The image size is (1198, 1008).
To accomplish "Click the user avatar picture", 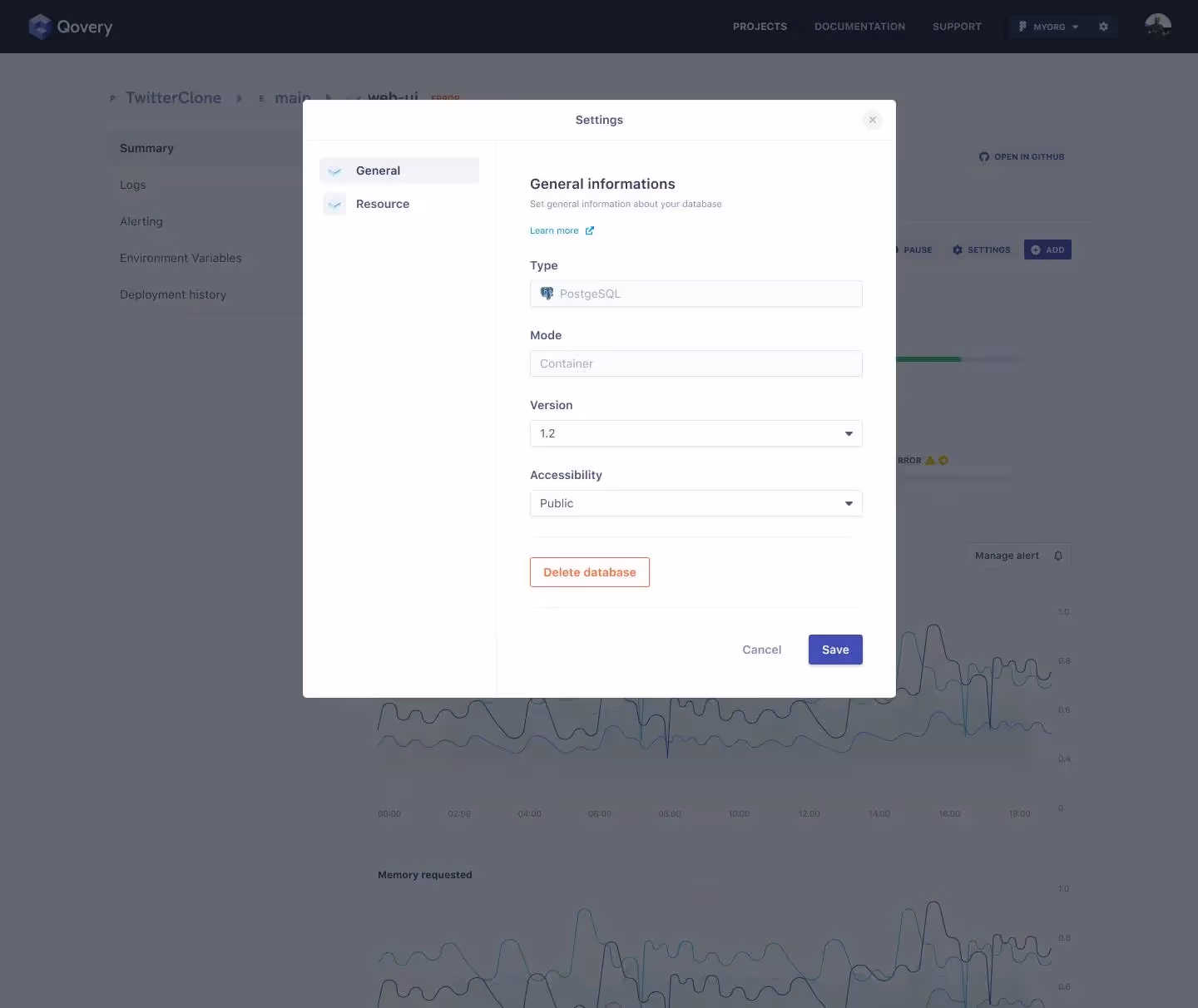I will 1158,26.
